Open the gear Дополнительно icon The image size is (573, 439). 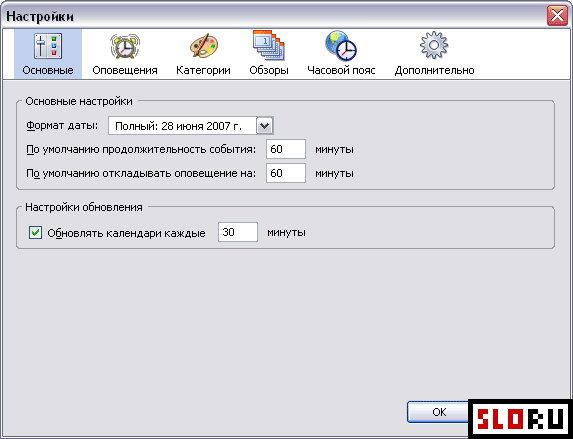click(x=434, y=45)
